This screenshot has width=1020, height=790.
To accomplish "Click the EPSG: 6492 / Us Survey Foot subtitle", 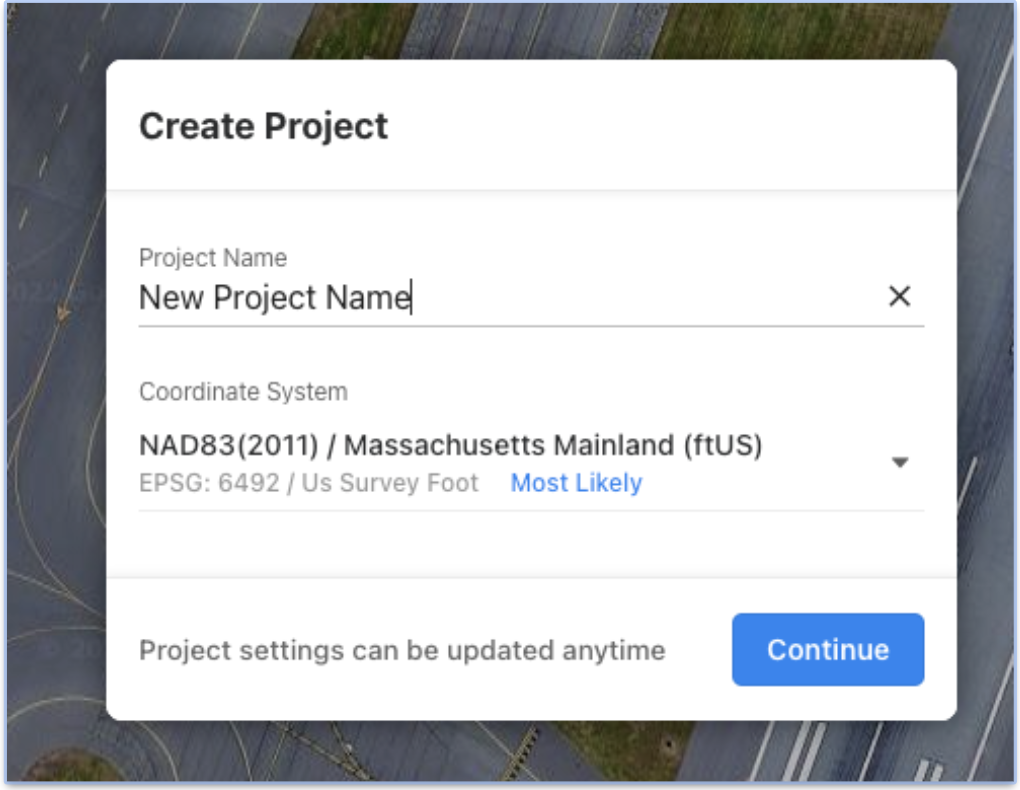I will point(308,483).
